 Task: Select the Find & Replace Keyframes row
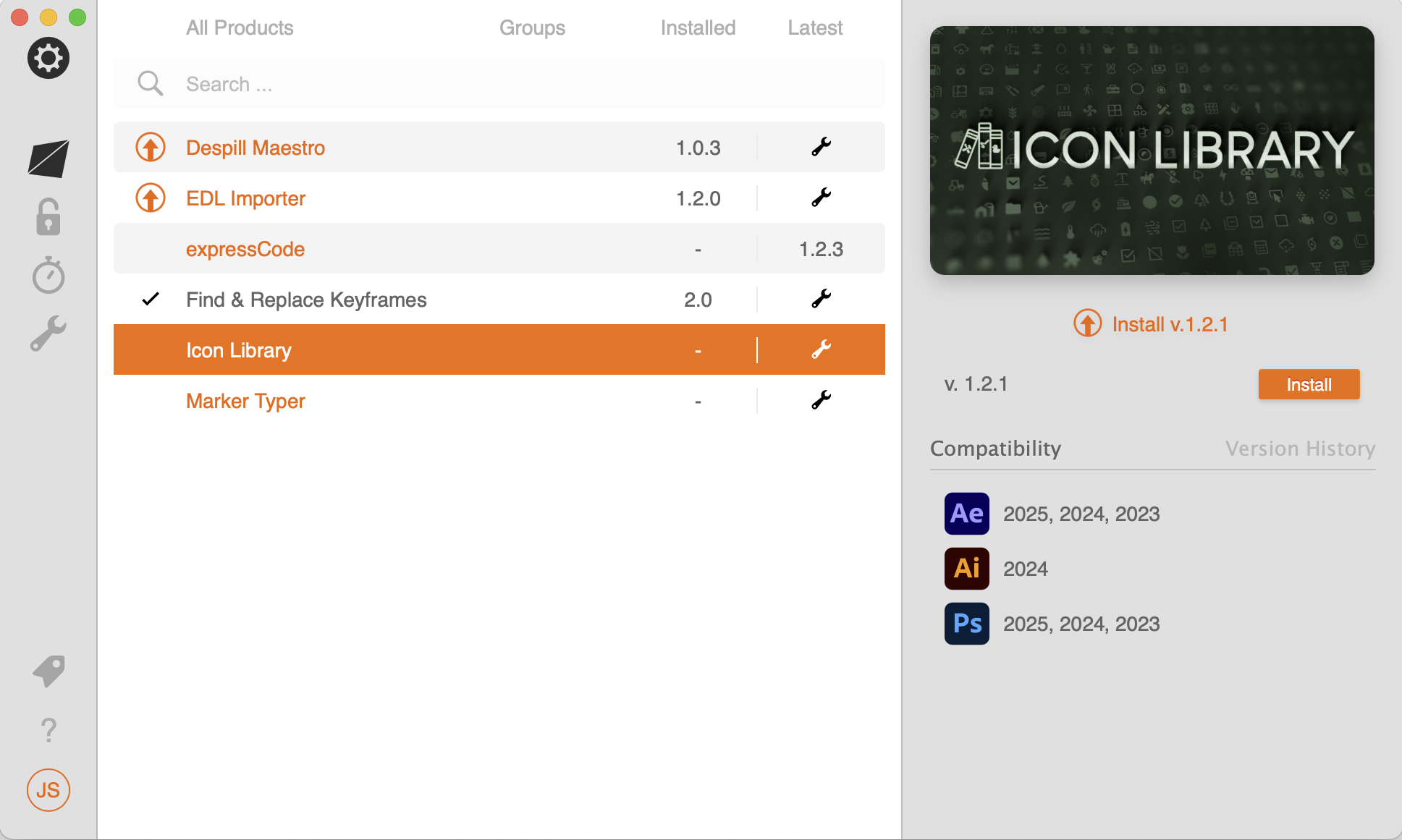click(x=499, y=300)
